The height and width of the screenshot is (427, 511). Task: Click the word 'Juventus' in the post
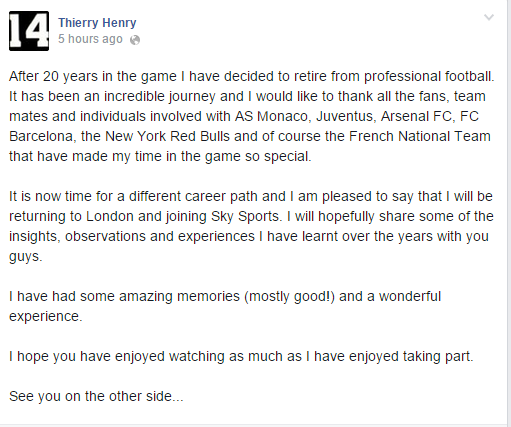point(344,116)
